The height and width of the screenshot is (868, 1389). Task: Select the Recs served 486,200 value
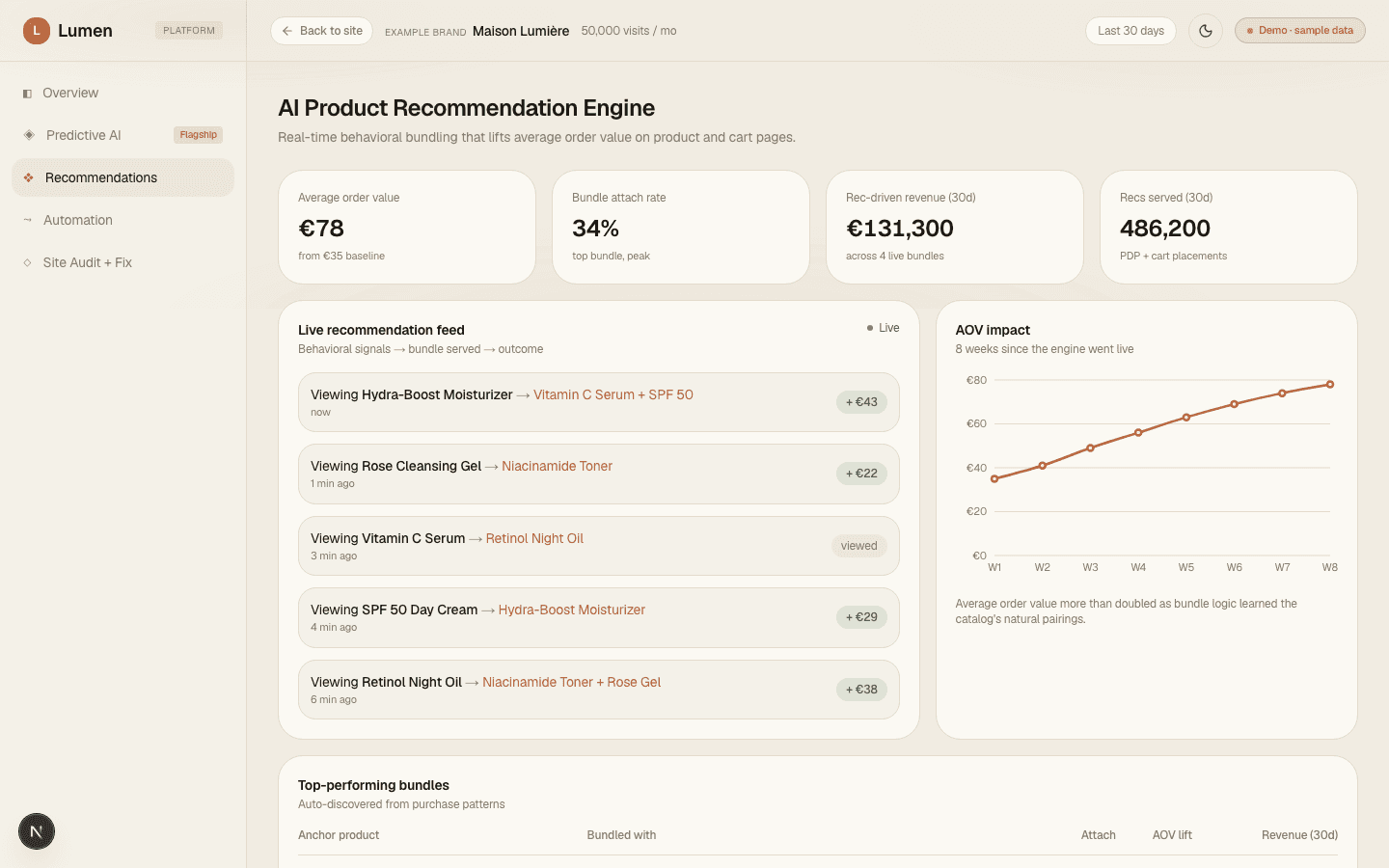[1165, 229]
